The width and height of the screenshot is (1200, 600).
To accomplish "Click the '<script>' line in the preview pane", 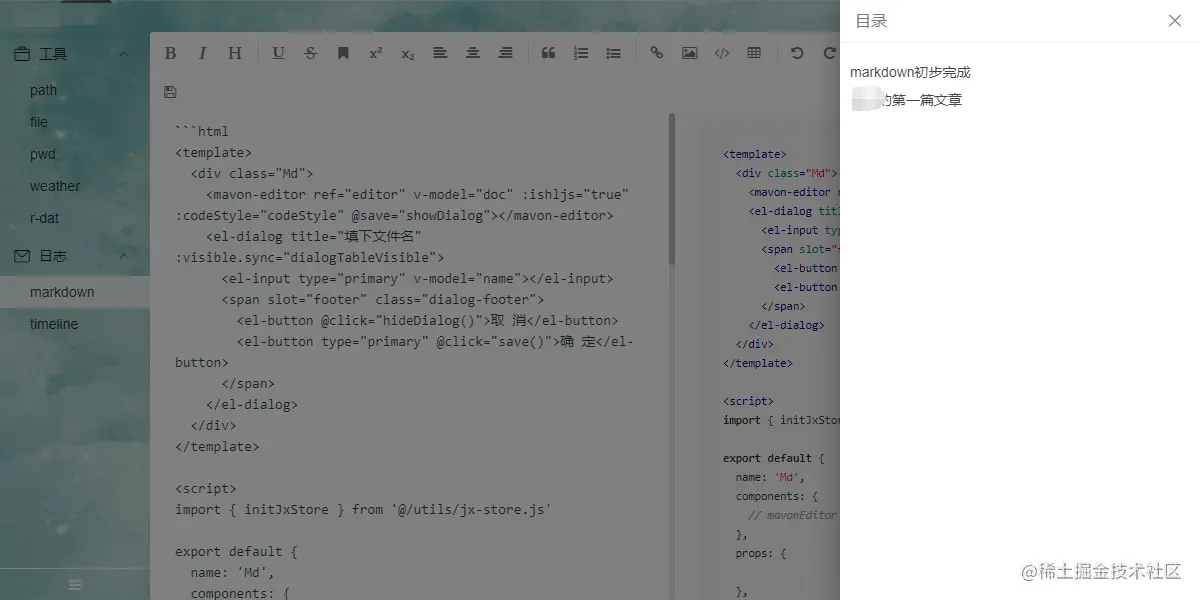I will click(x=748, y=401).
